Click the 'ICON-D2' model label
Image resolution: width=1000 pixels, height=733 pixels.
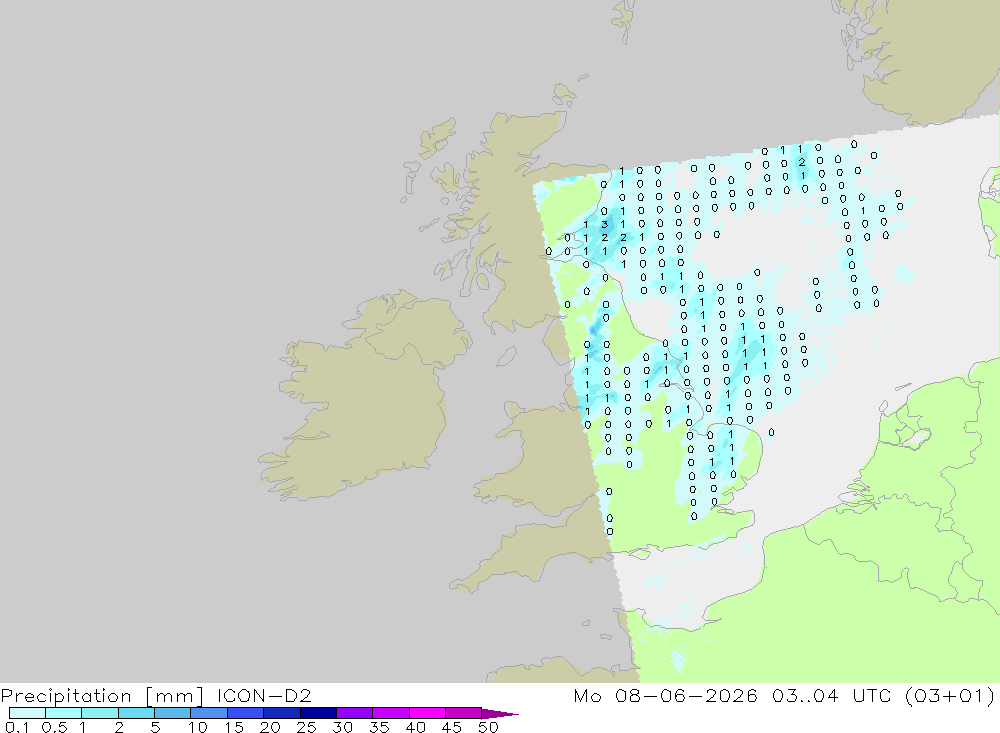point(264,695)
